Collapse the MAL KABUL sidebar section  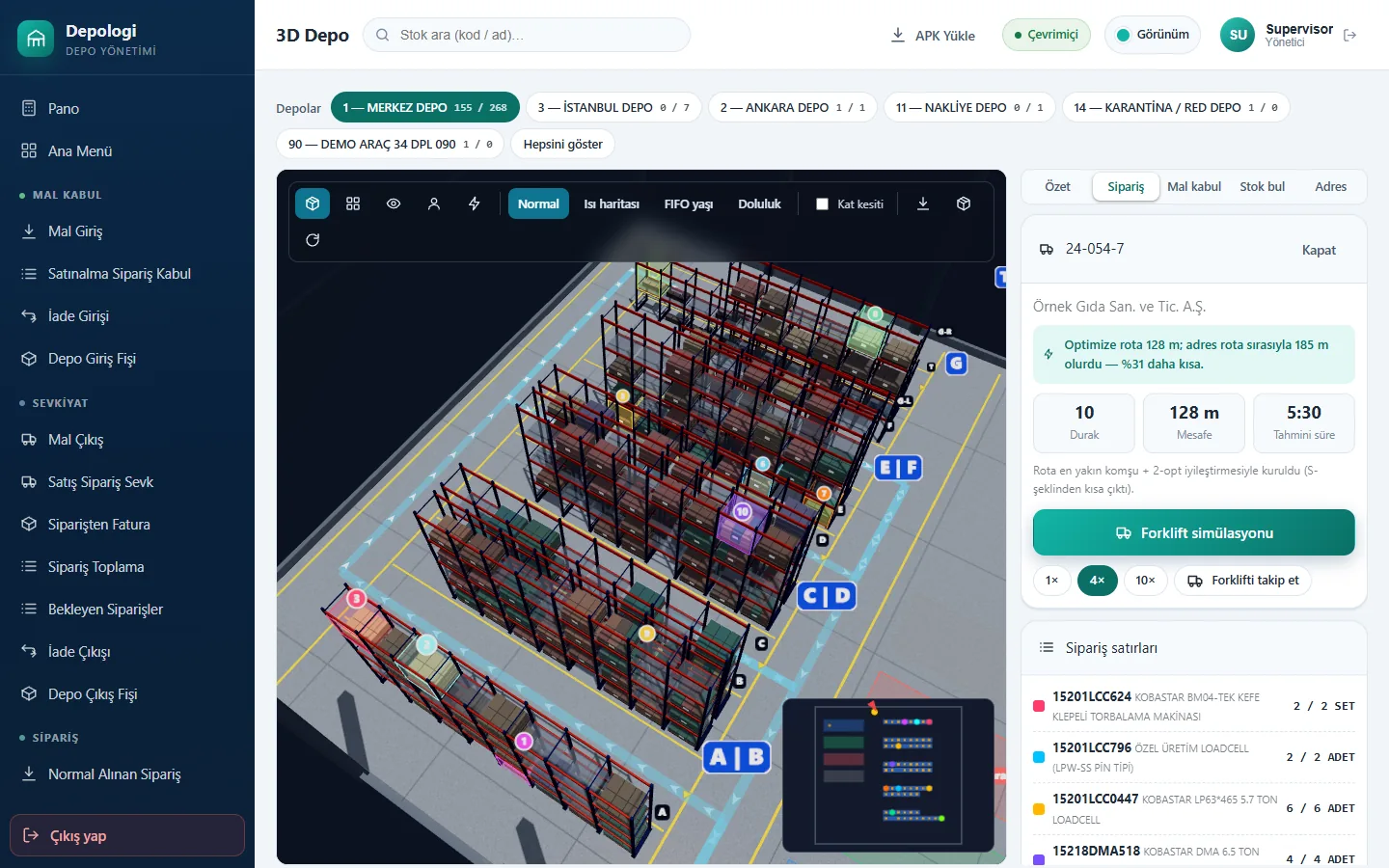click(x=127, y=195)
